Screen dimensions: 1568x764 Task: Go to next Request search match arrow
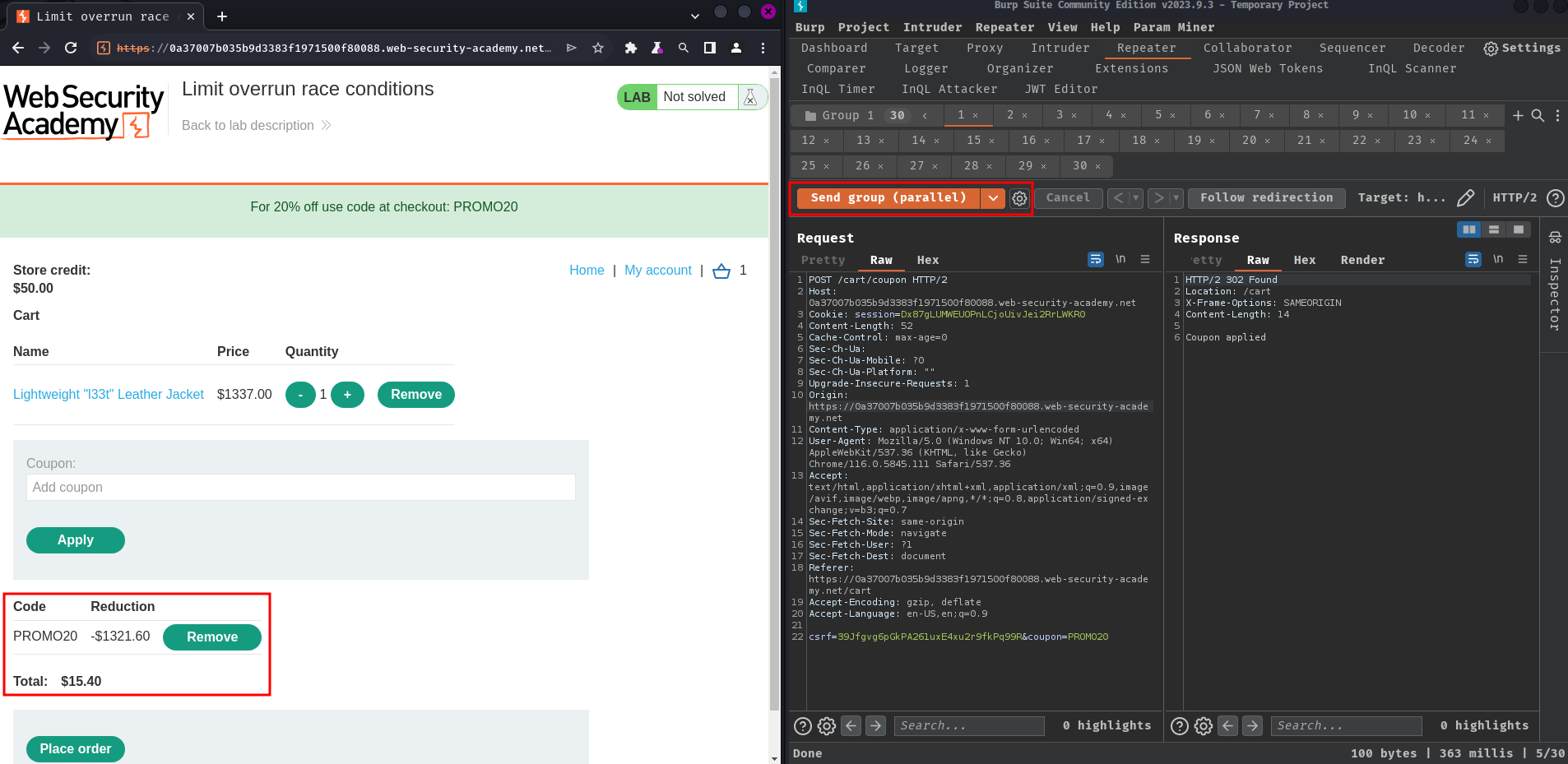(x=876, y=725)
